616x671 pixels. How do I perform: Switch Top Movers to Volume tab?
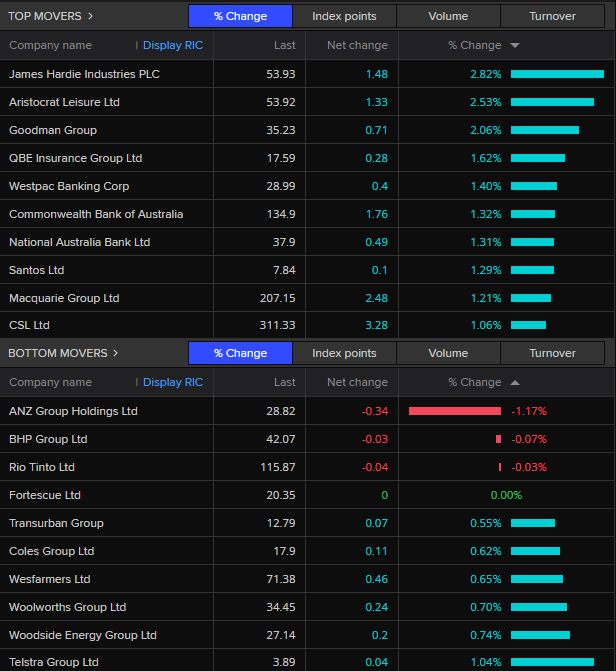pyautogui.click(x=448, y=16)
